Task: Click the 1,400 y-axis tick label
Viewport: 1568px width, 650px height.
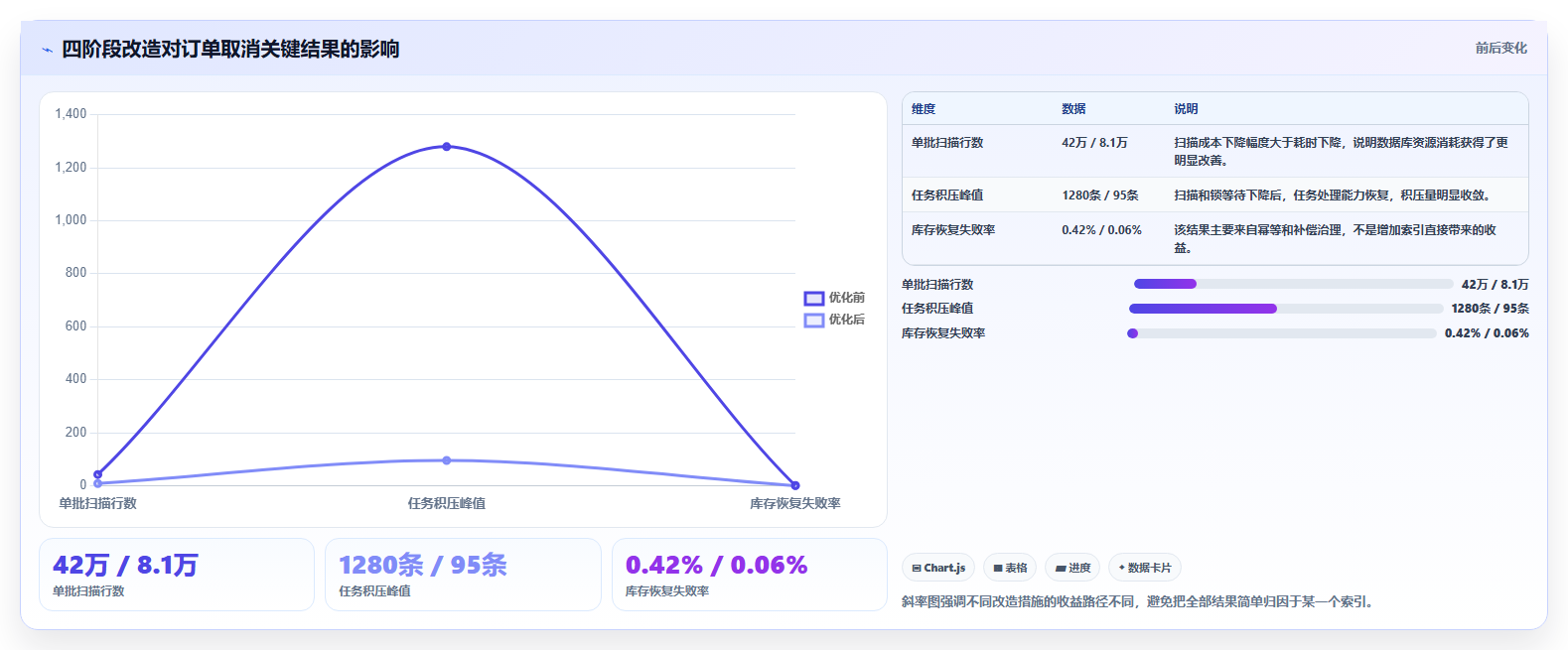Action: 71,114
